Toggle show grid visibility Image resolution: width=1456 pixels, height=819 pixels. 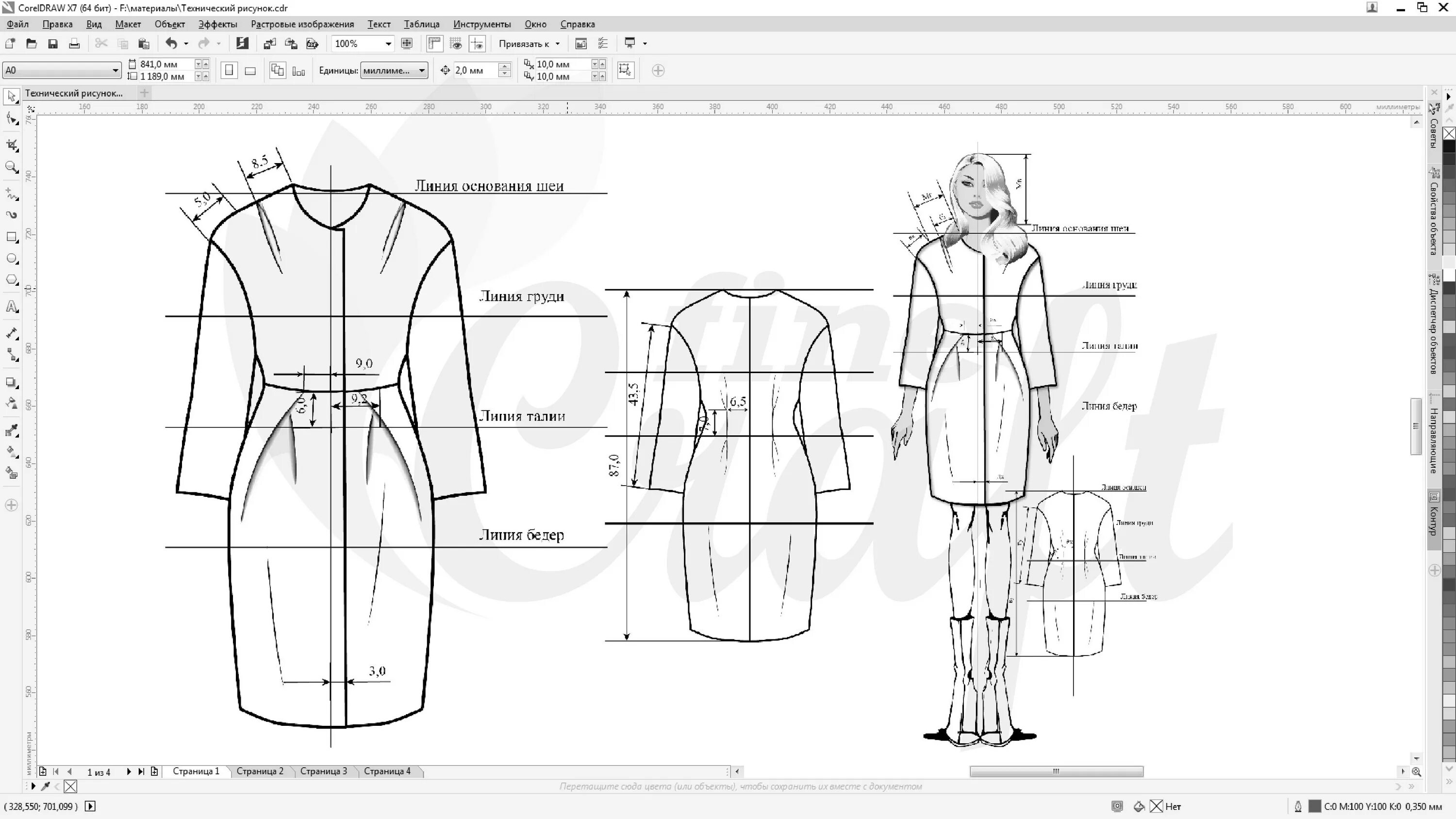[456, 44]
